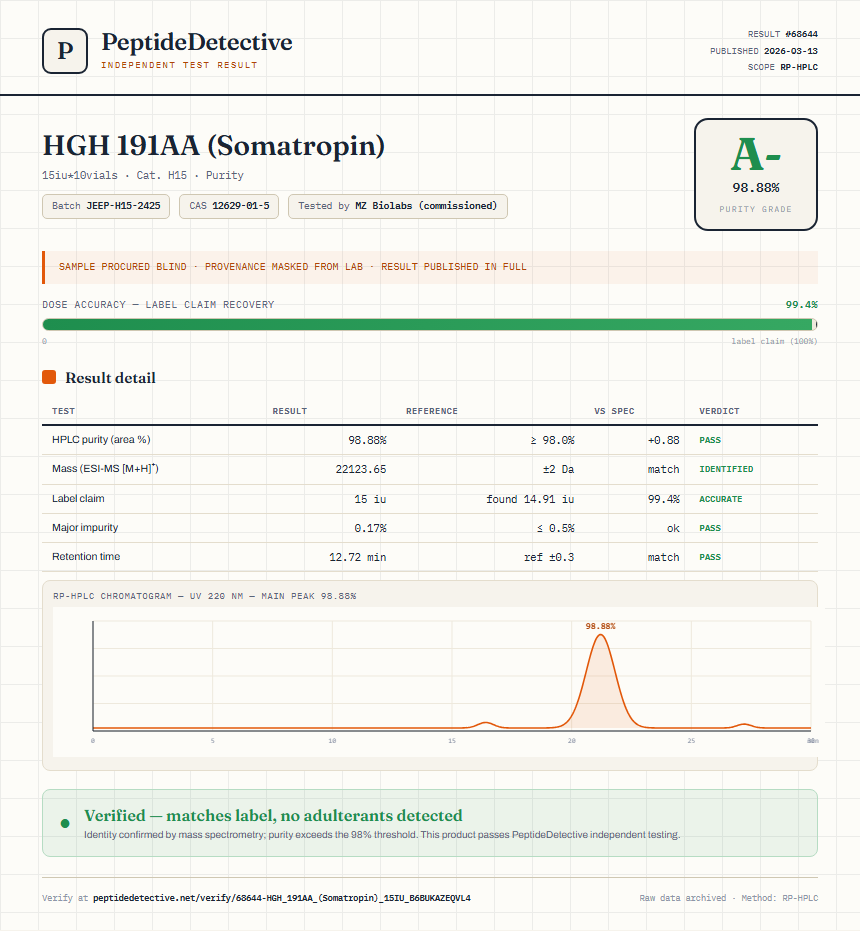Click the TEST column header
This screenshot has height=931, width=860.
point(64,411)
